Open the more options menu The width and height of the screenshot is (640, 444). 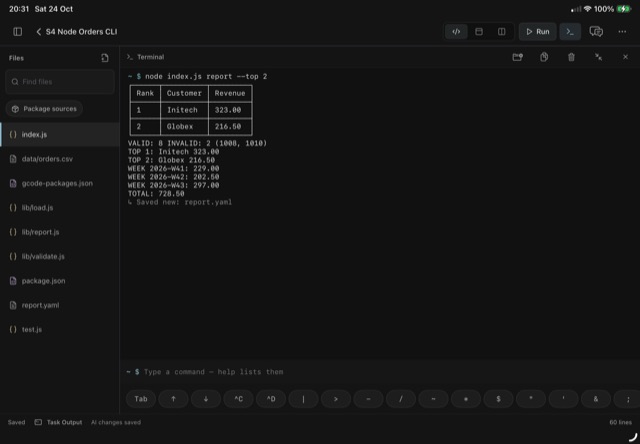click(x=622, y=31)
